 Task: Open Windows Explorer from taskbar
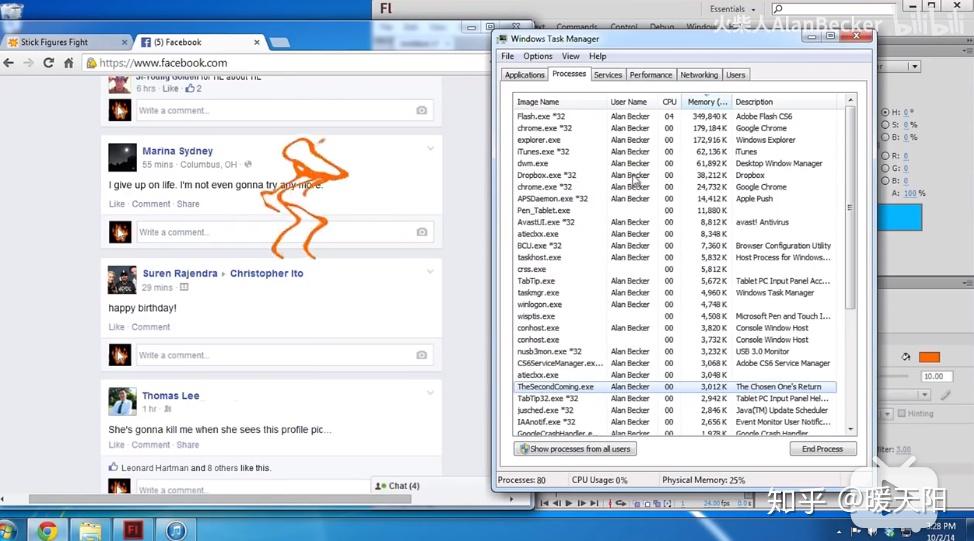click(x=90, y=530)
